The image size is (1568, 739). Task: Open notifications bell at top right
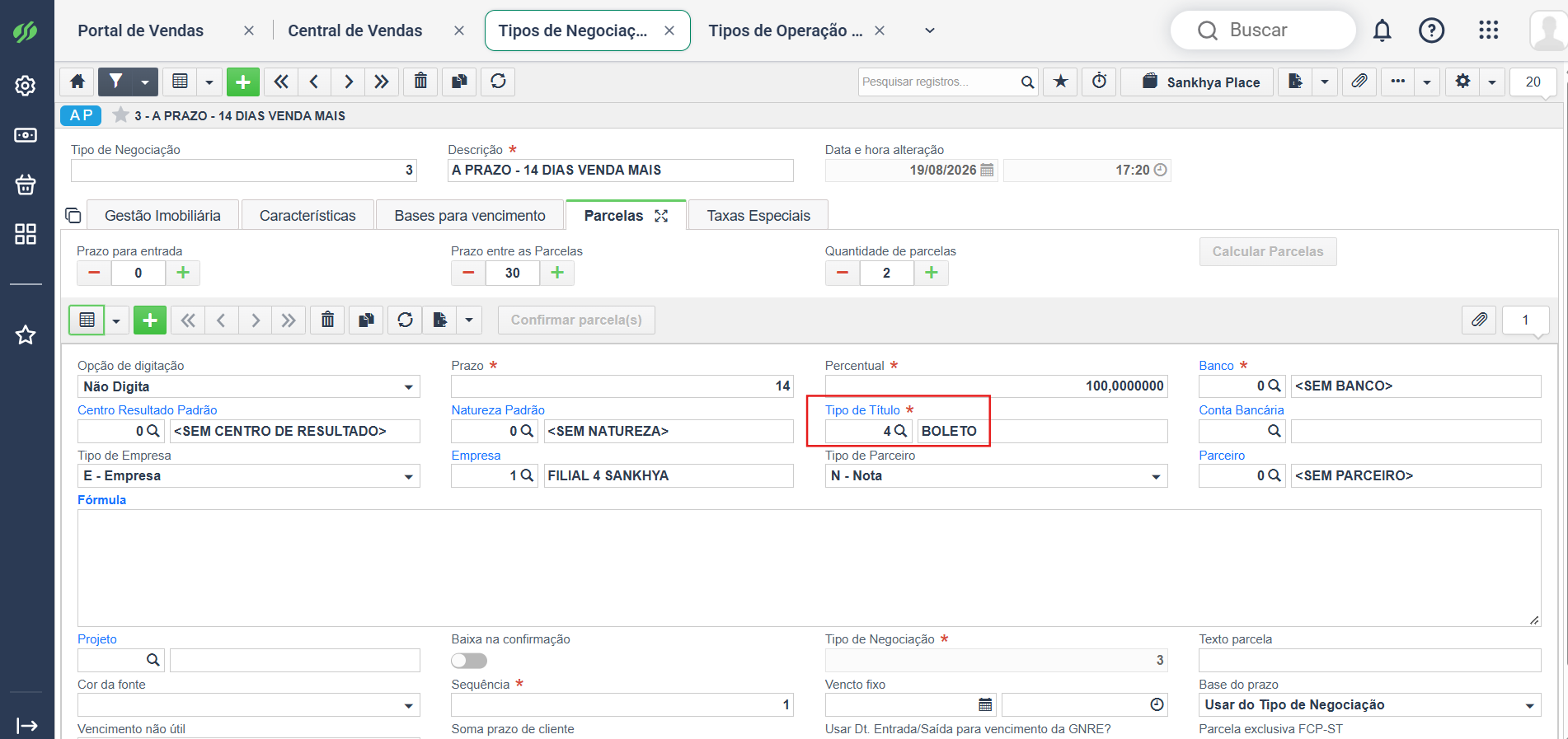click(1382, 30)
